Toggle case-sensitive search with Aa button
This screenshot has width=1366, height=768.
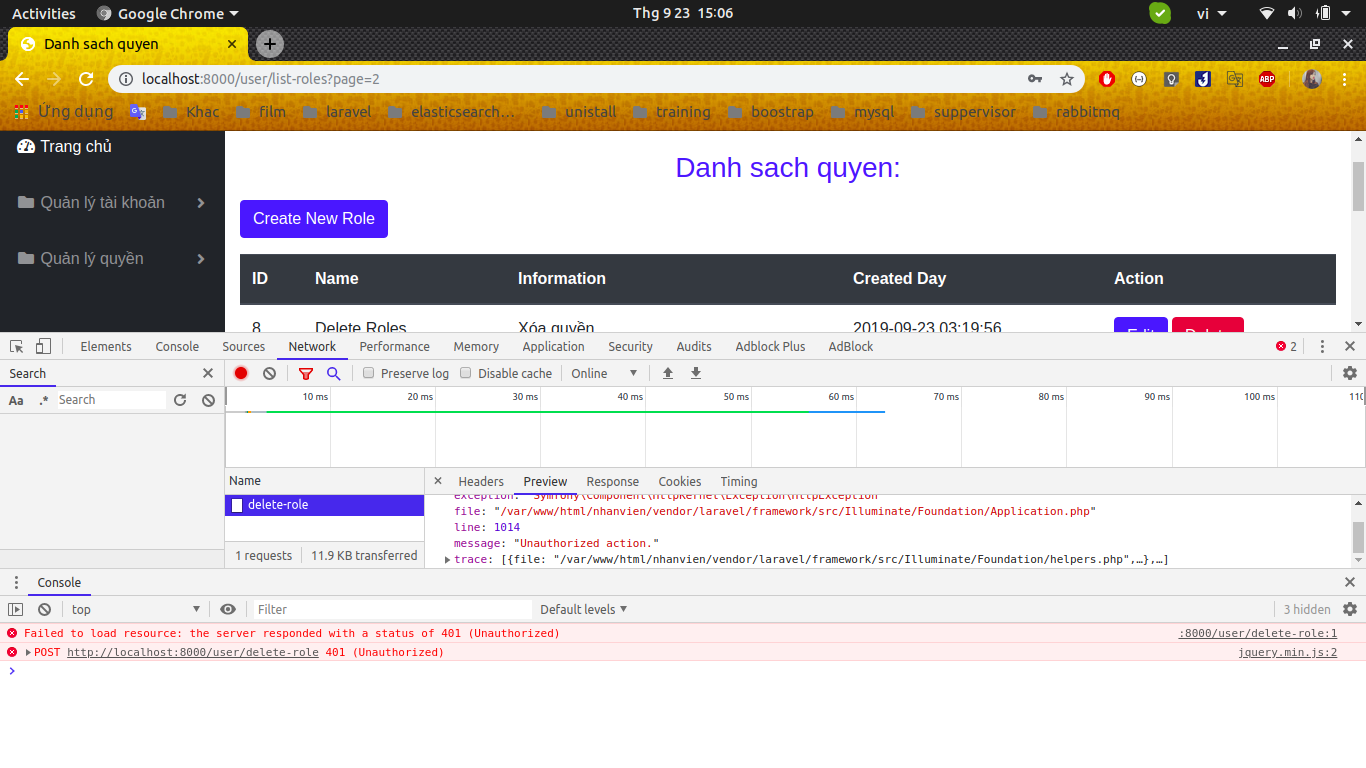point(15,399)
